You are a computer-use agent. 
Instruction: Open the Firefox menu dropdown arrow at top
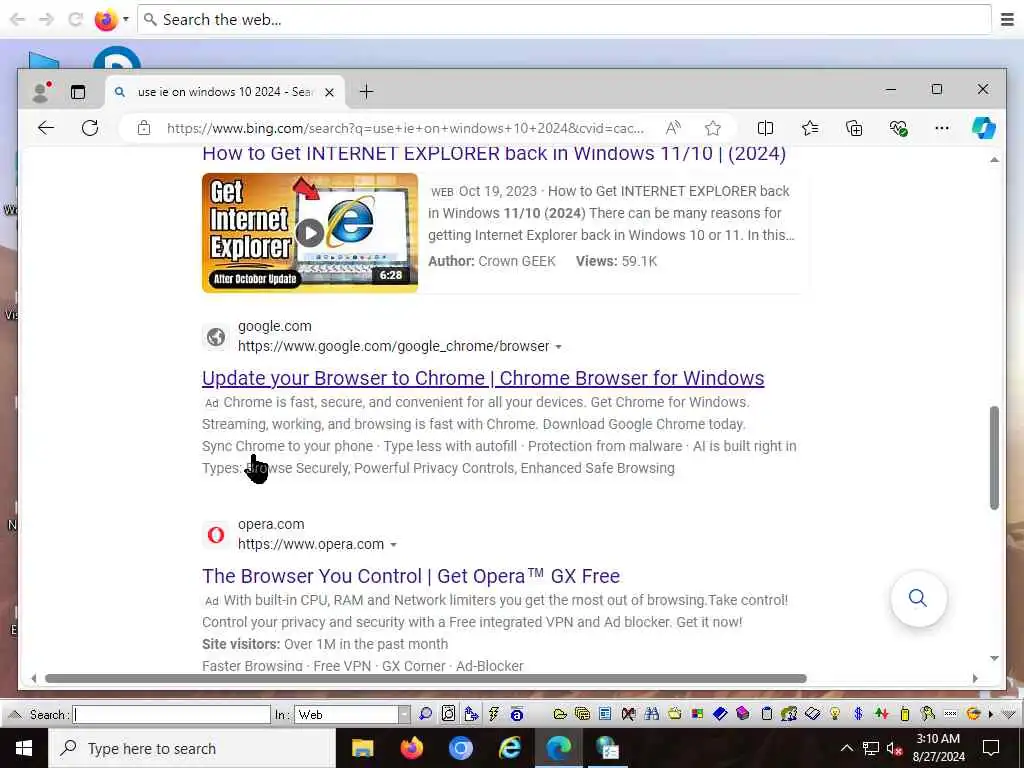click(x=125, y=20)
